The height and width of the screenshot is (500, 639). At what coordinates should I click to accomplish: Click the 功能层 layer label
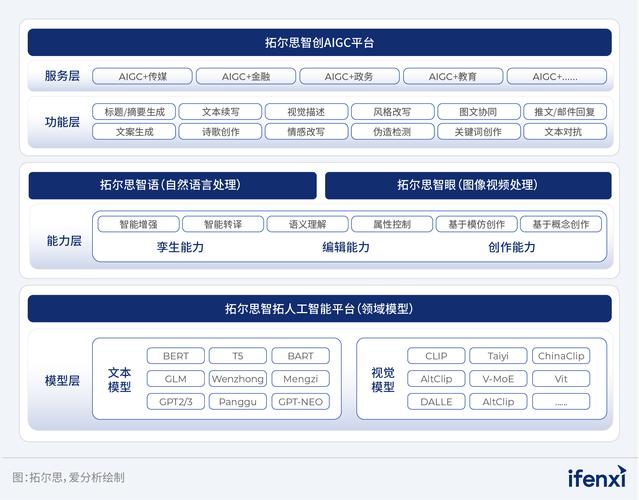pyautogui.click(x=62, y=122)
